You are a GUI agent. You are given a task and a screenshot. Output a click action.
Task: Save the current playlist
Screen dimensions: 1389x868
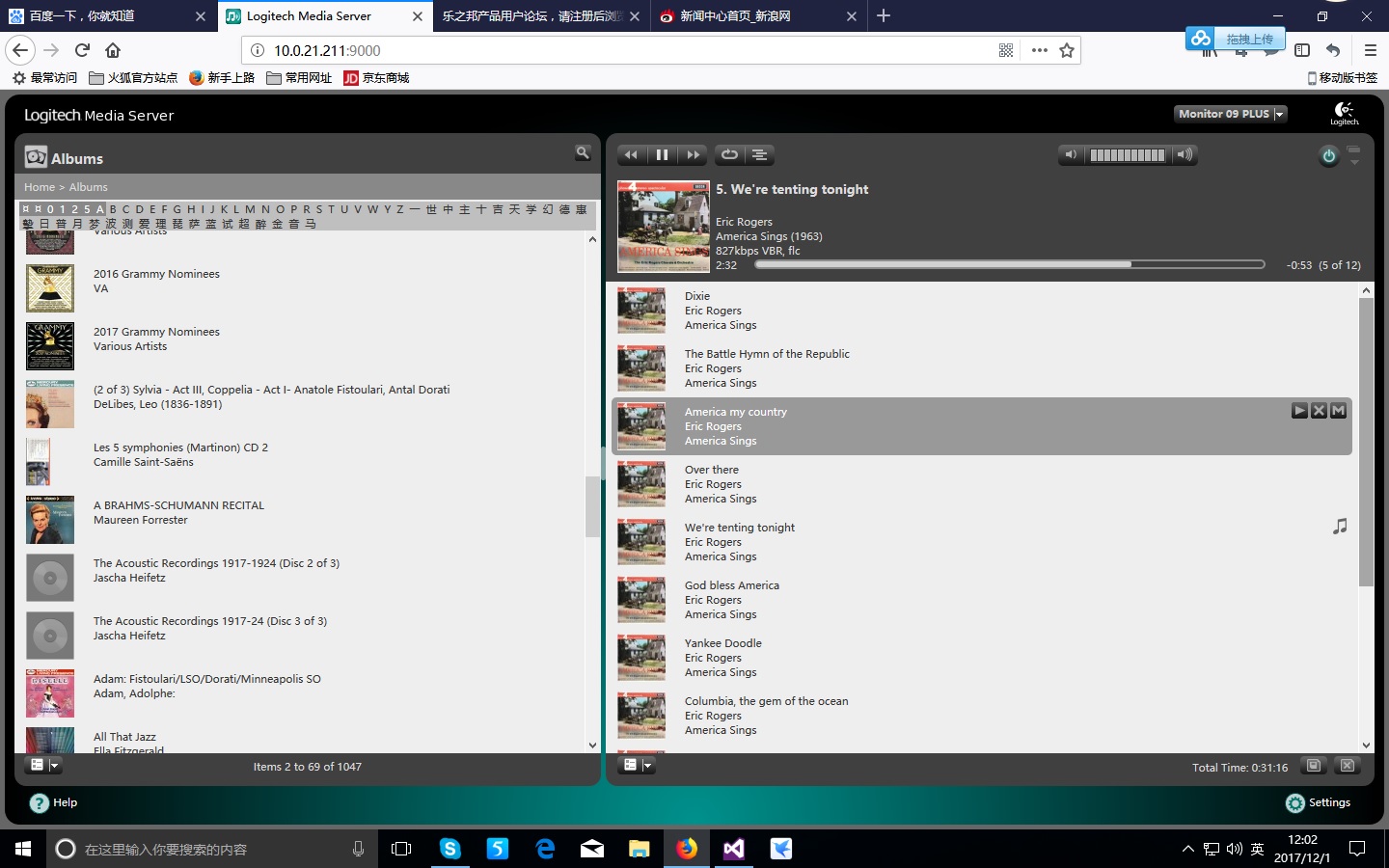point(1313,766)
